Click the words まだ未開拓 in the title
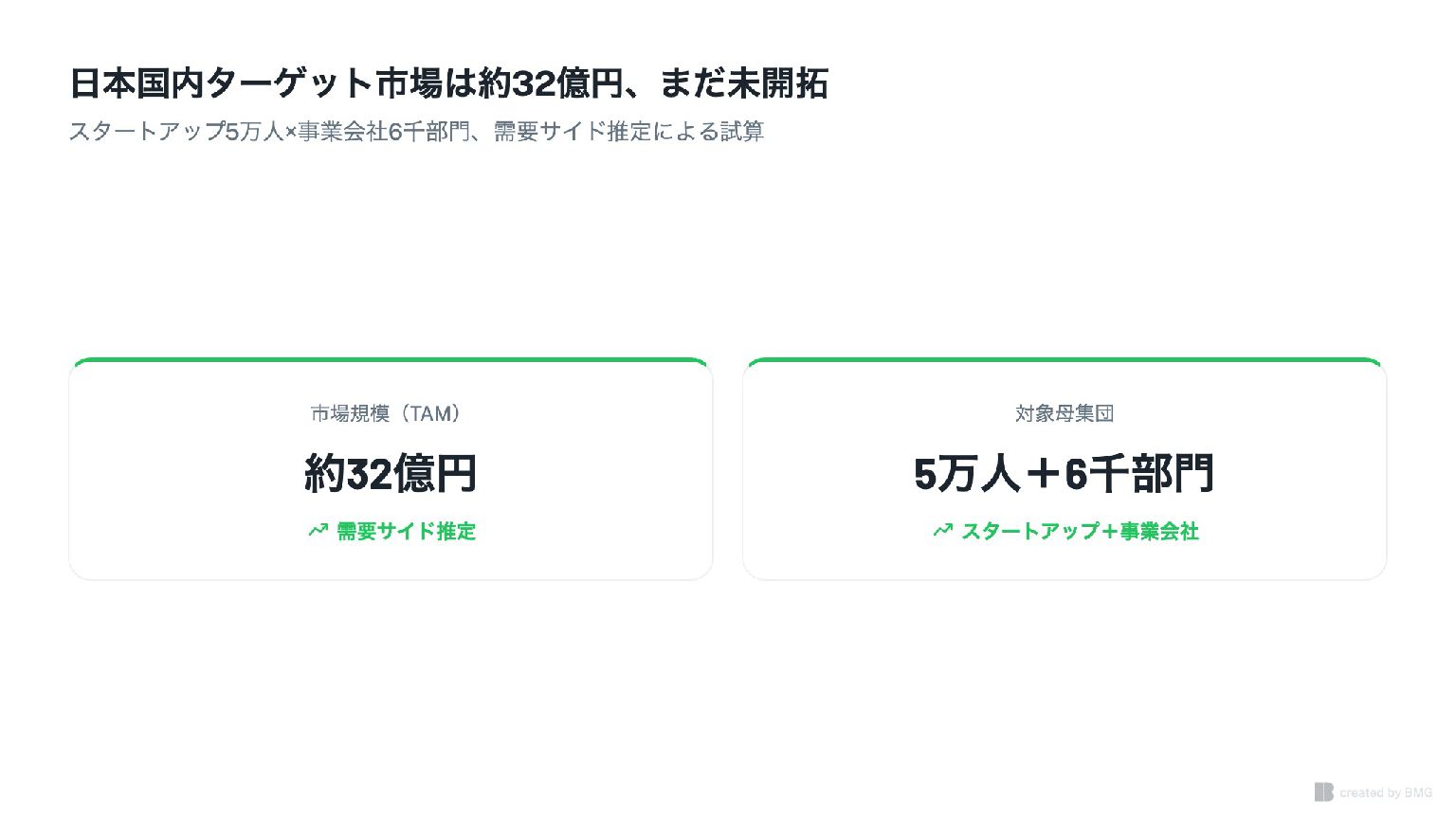The width and height of the screenshot is (1456, 819). tap(743, 83)
